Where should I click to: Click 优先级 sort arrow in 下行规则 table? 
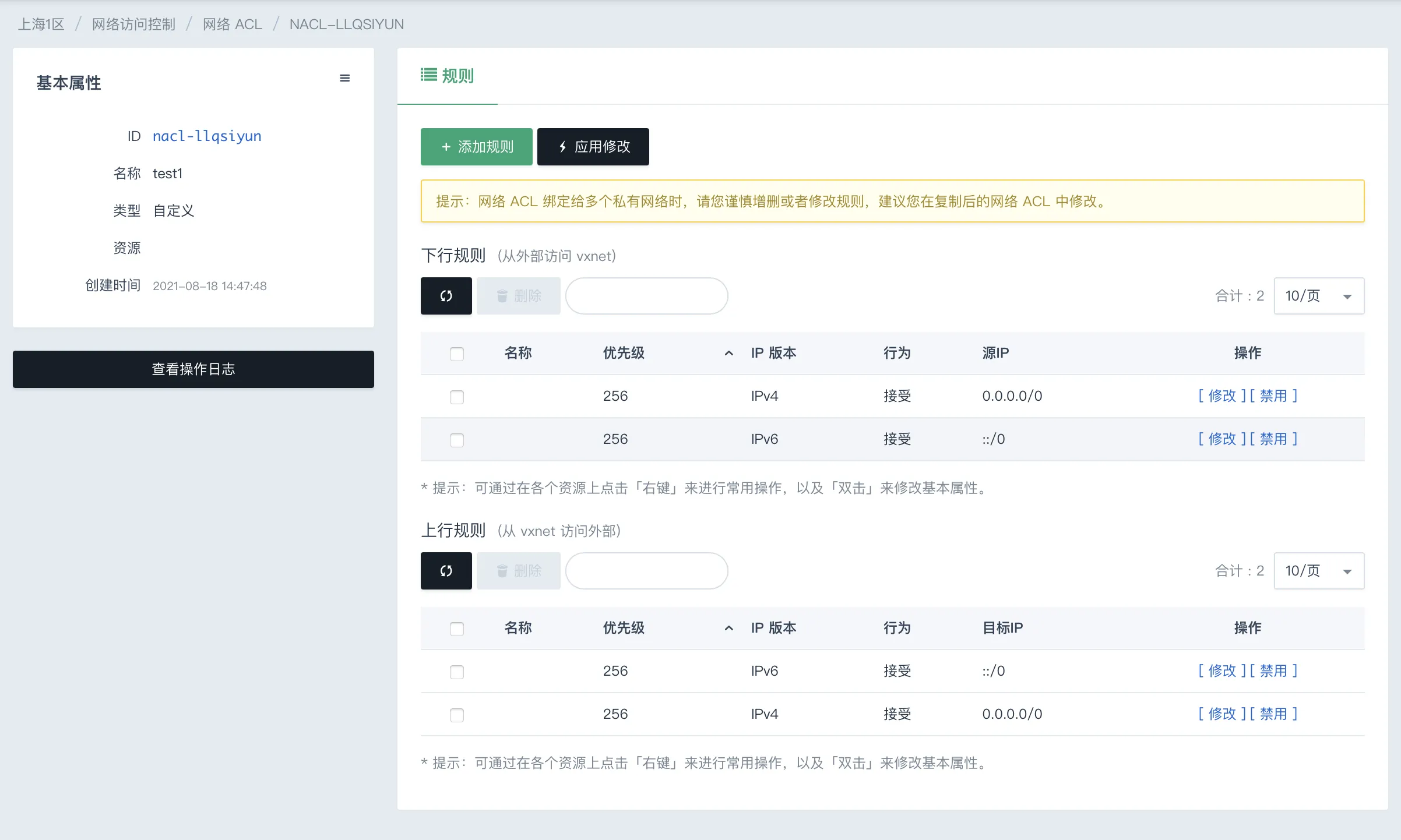[728, 353]
